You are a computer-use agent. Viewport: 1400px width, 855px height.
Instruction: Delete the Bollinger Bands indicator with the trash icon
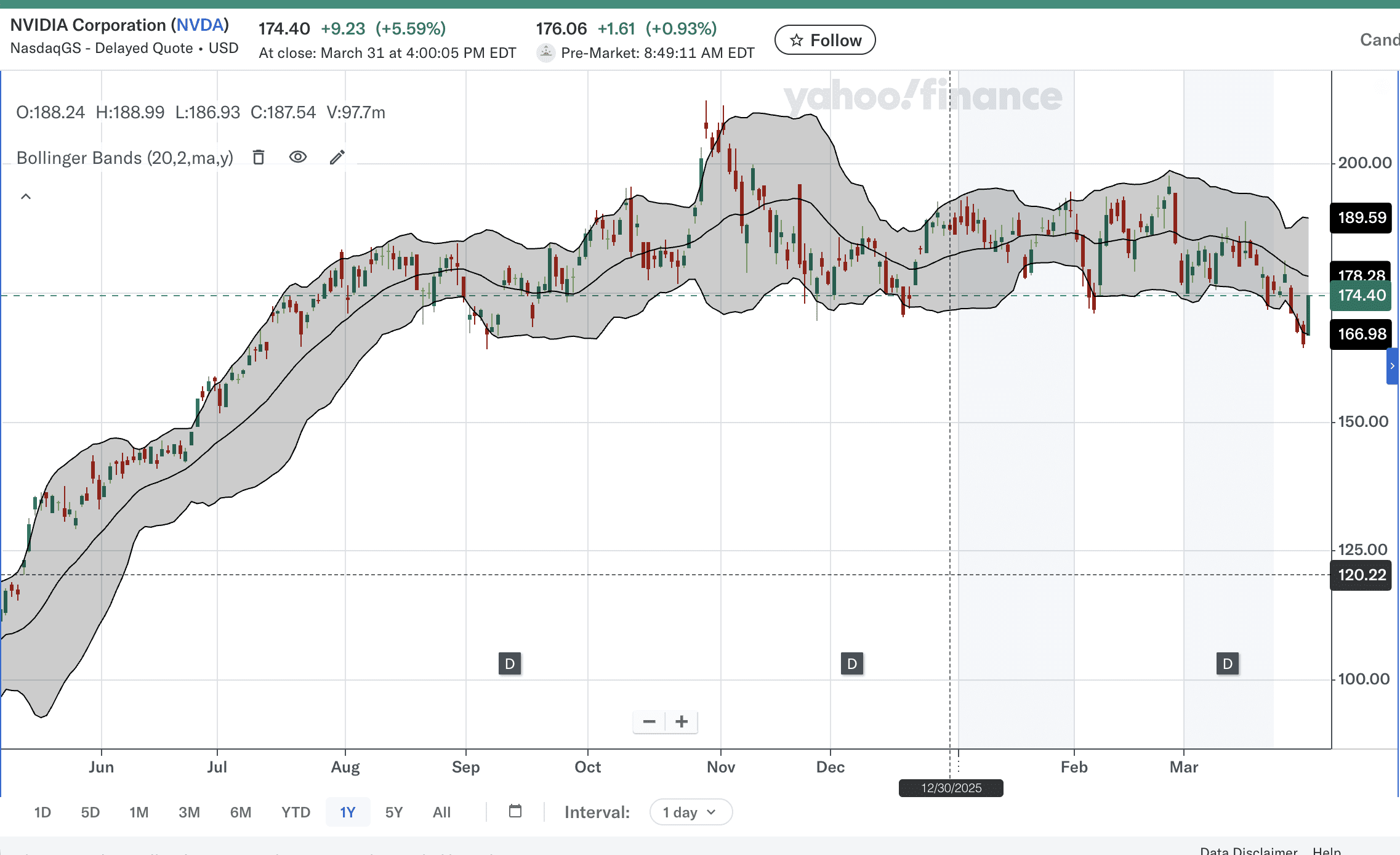click(x=259, y=158)
